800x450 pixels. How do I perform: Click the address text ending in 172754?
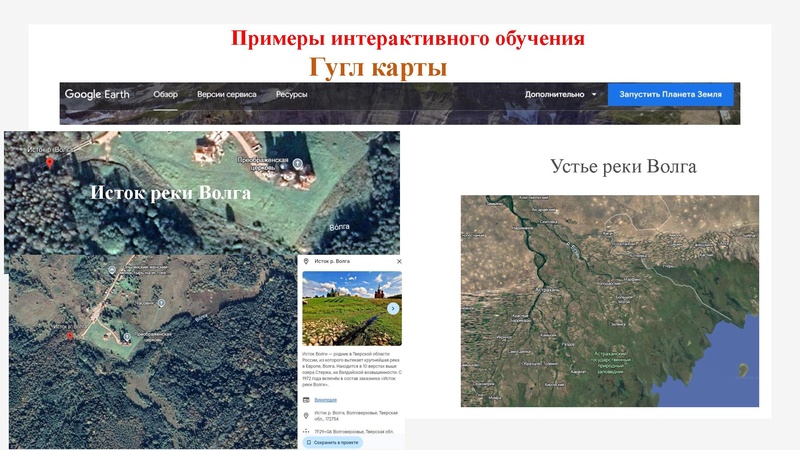[356, 416]
